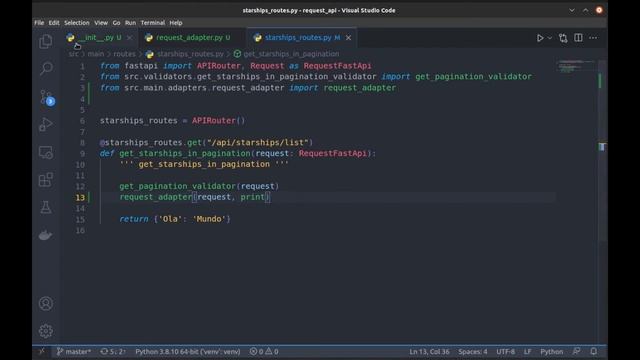Open changes with compare icon
The image size is (640, 360).
563,38
